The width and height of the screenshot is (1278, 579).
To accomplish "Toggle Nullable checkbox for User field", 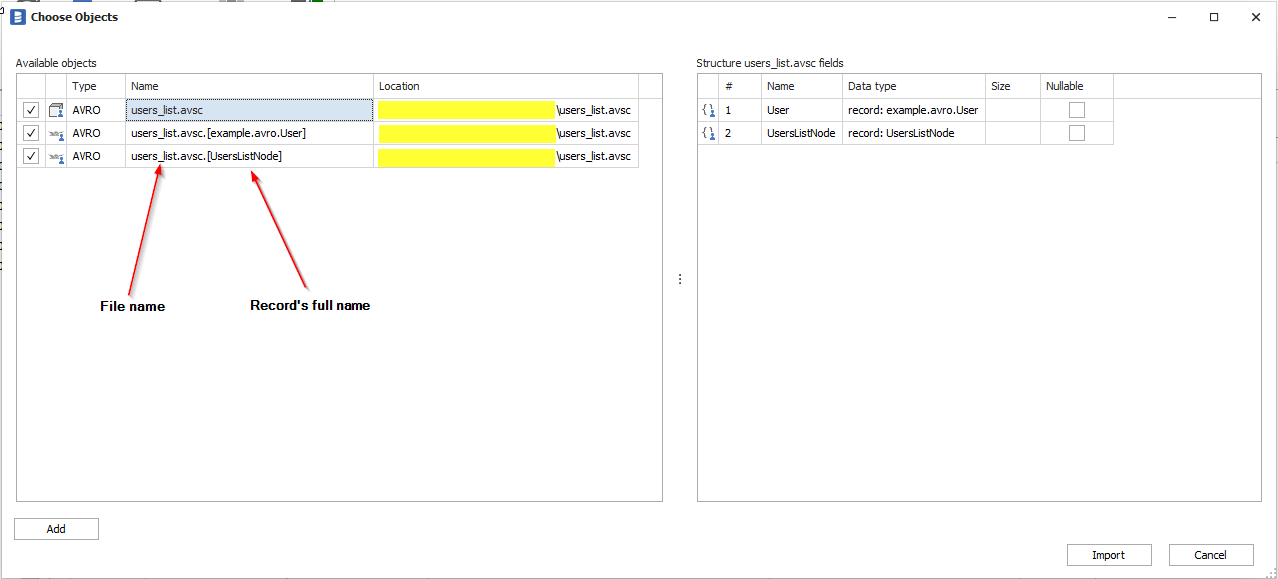I will click(x=1076, y=110).
